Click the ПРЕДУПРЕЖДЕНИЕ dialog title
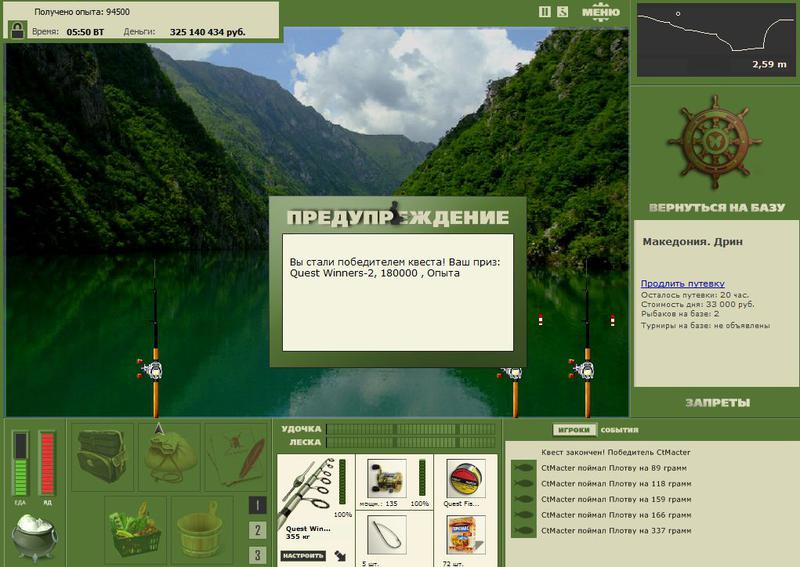The image size is (800, 567). [398, 217]
